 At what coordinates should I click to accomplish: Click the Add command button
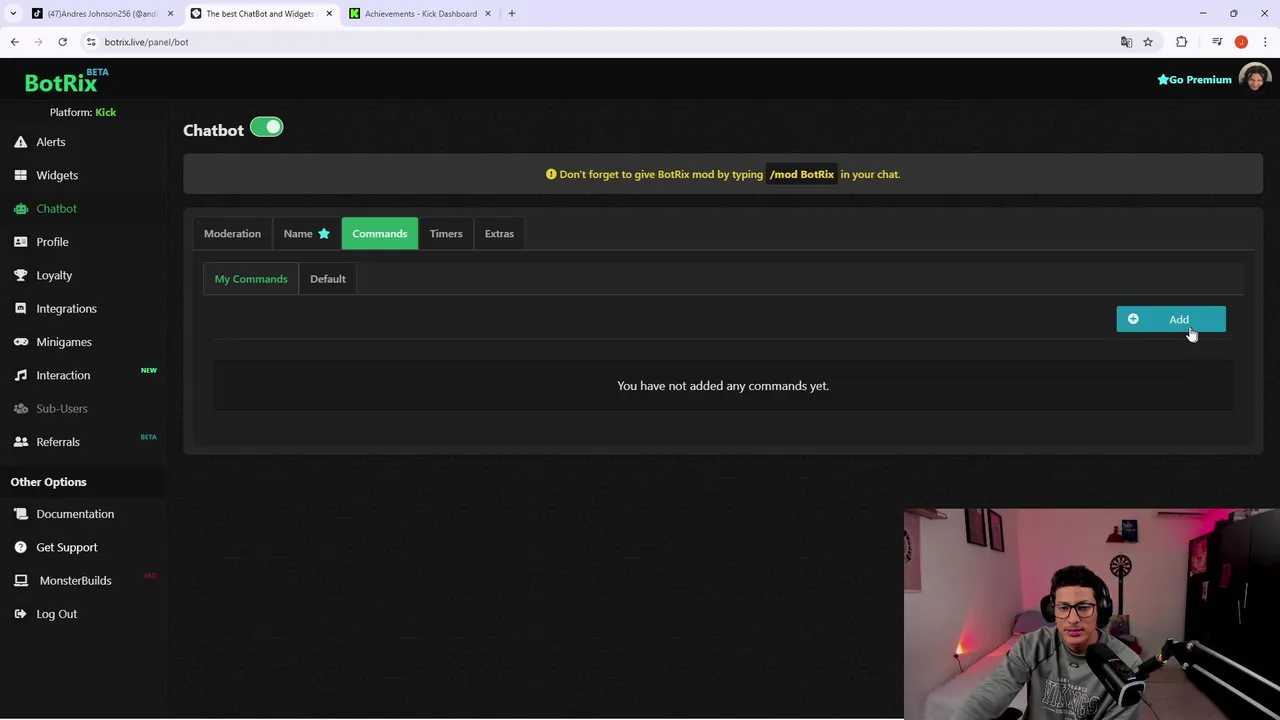1171,319
